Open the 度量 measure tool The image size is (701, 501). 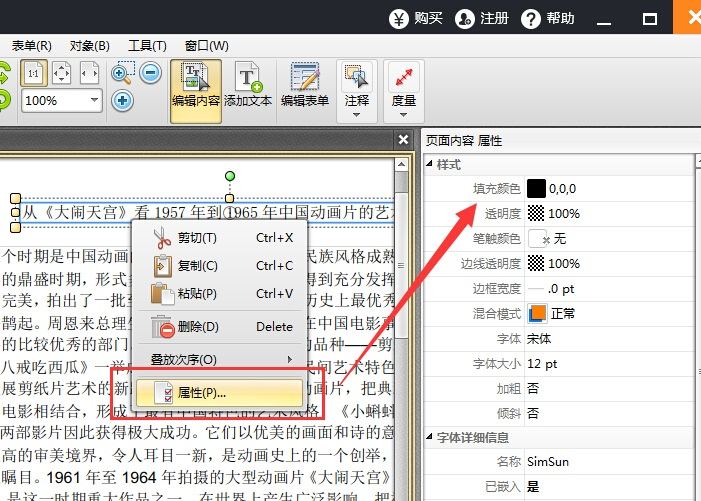coord(404,91)
